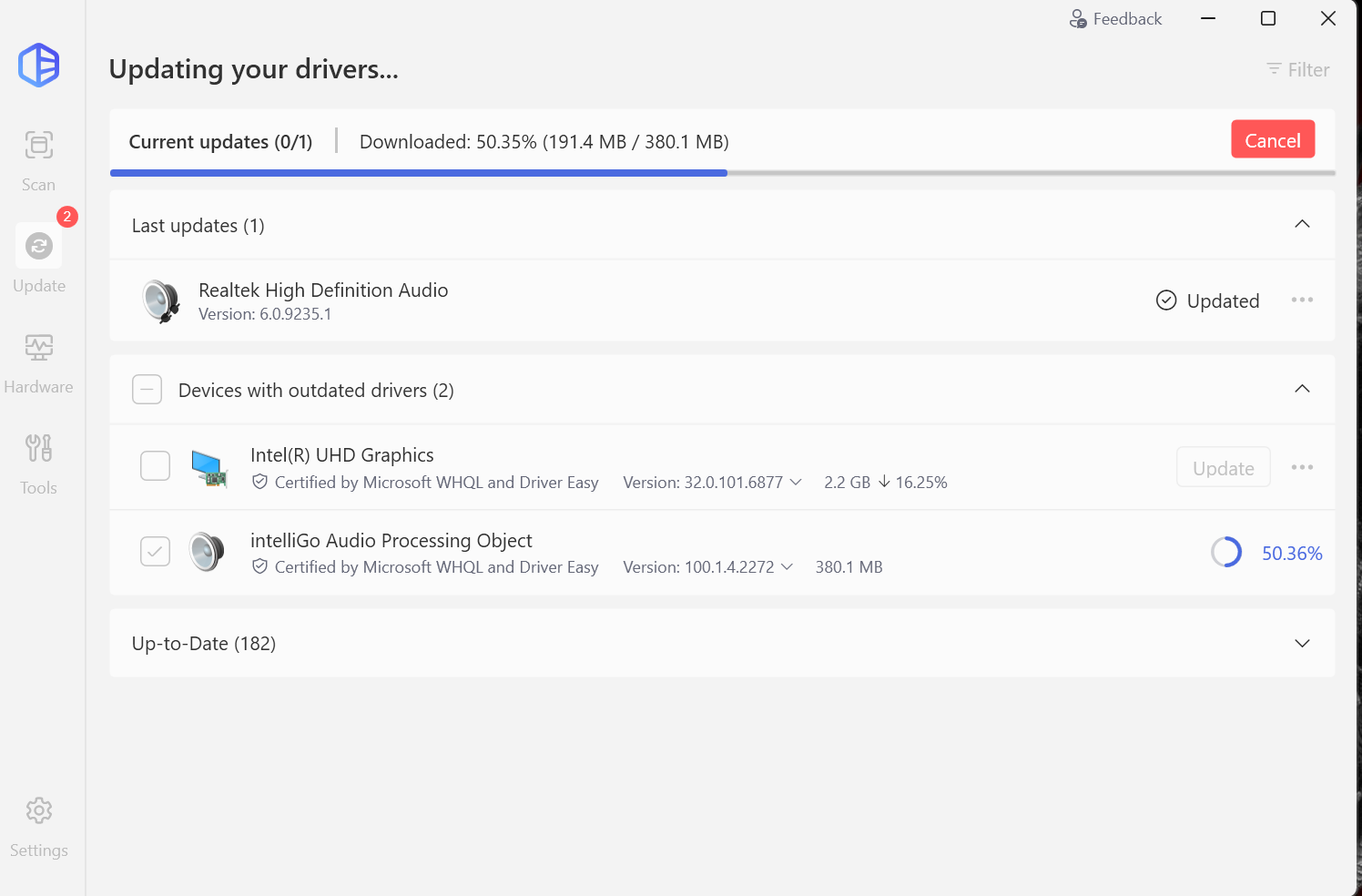
Task: Open more options for Intel UHD Graphics
Action: click(x=1302, y=467)
